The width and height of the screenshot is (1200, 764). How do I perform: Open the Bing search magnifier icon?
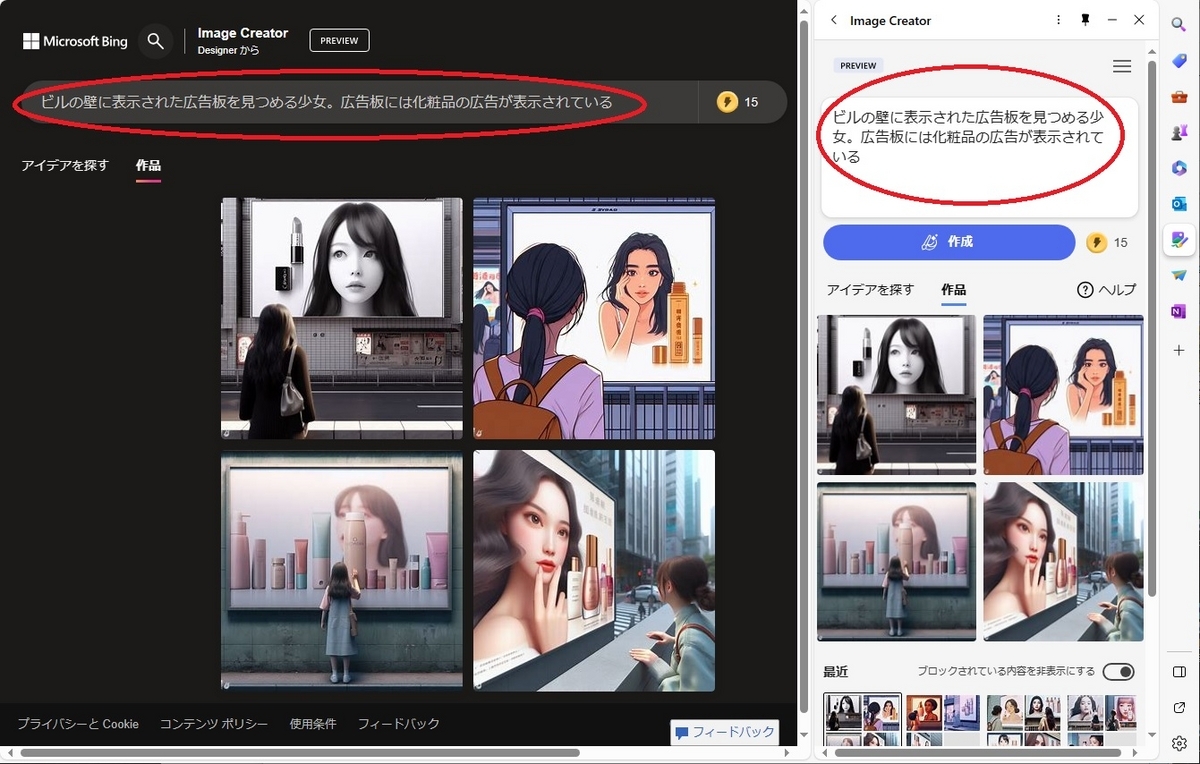(156, 41)
